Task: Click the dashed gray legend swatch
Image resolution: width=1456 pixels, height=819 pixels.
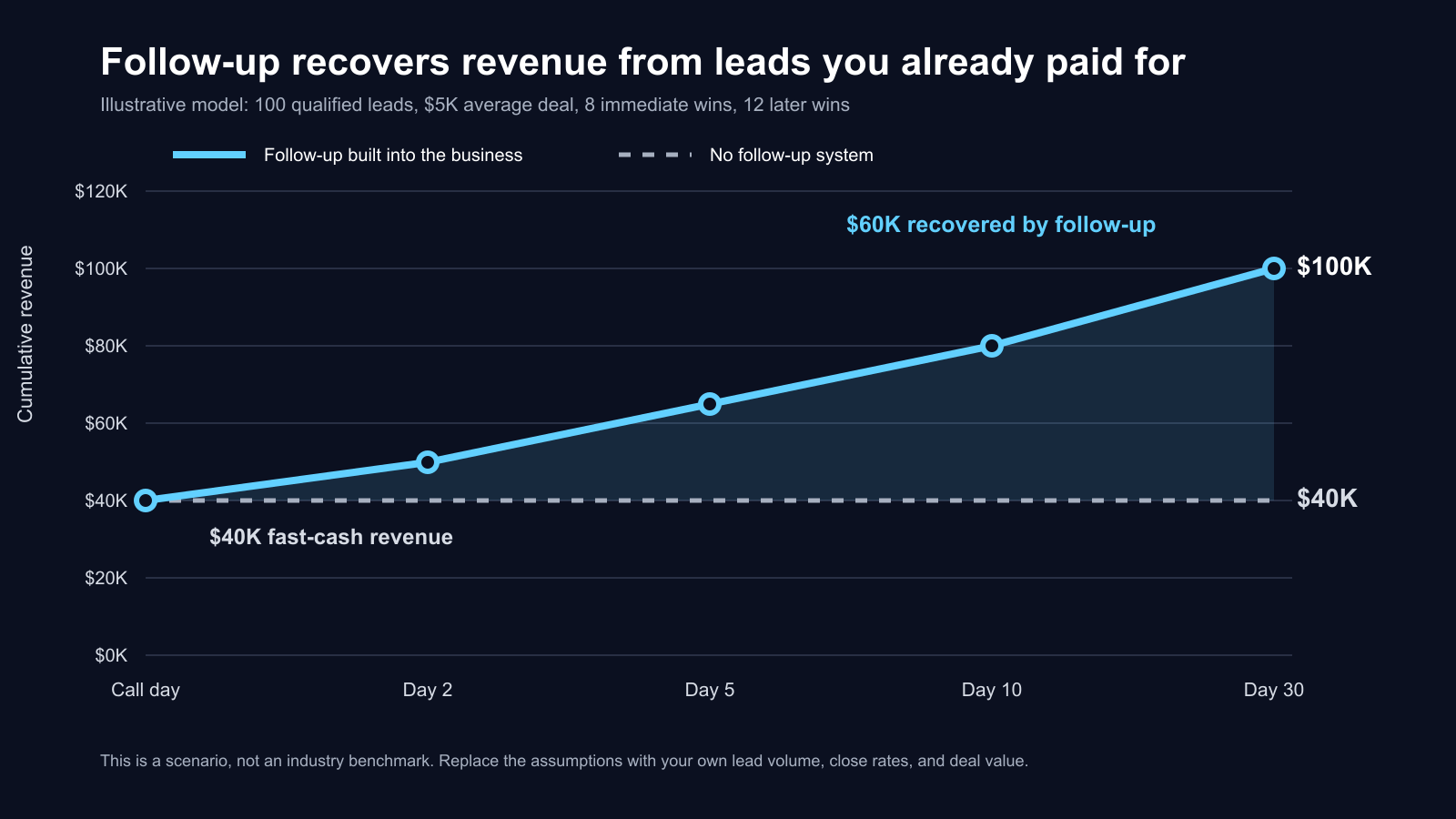Action: [655, 155]
